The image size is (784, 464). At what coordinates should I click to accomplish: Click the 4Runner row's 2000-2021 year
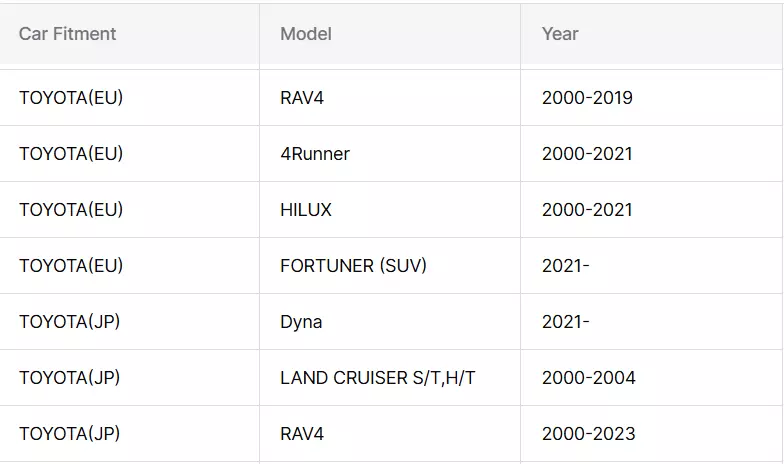(587, 154)
